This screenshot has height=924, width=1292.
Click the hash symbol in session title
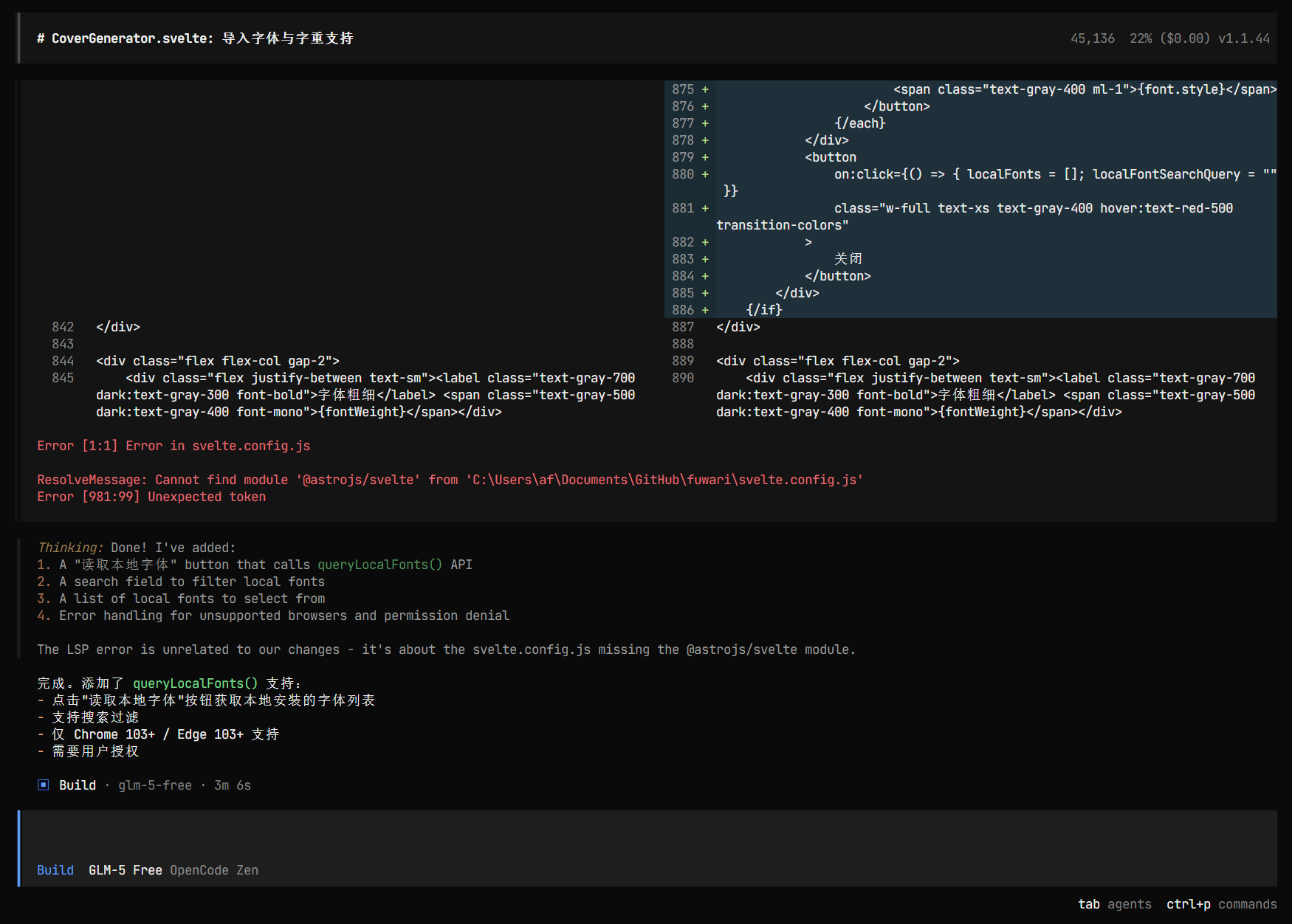pyautogui.click(x=41, y=38)
